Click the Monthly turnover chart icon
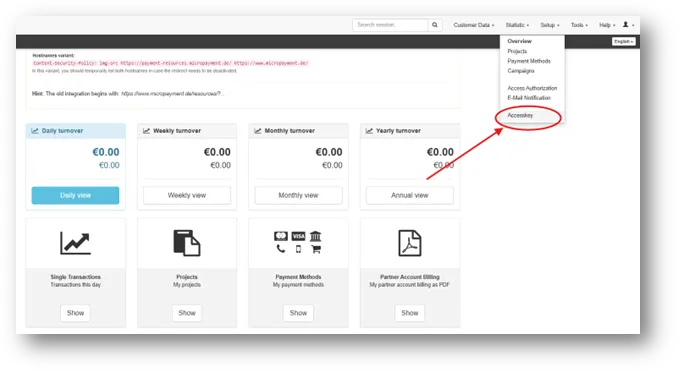 [258, 131]
